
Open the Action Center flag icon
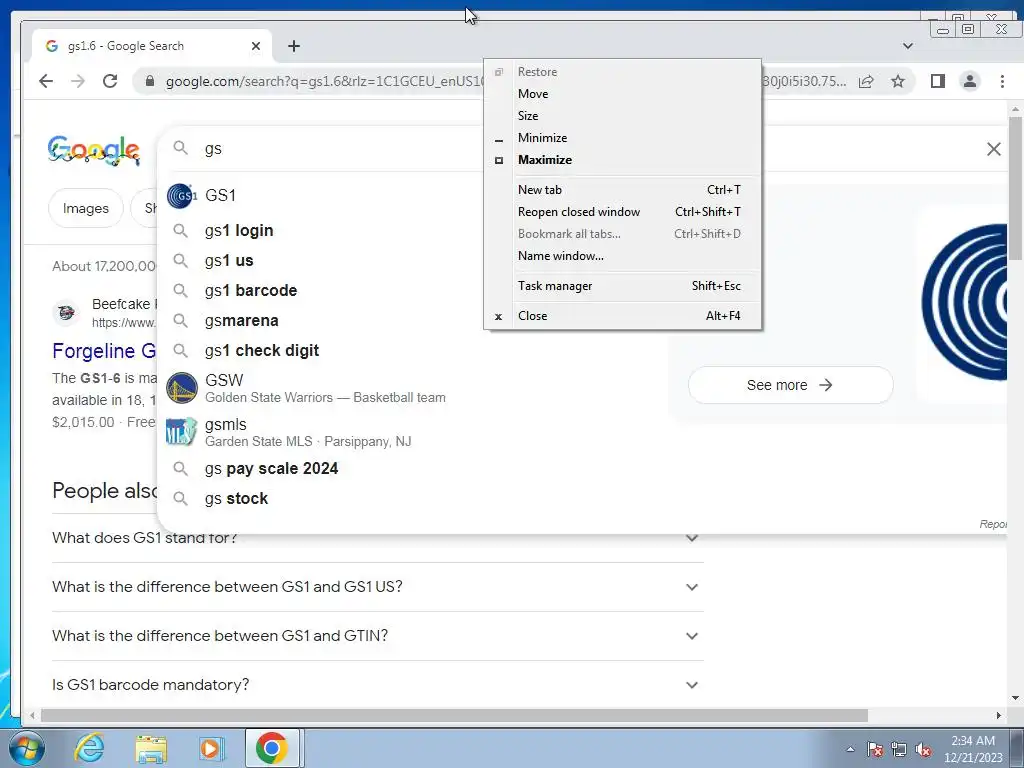pos(875,749)
